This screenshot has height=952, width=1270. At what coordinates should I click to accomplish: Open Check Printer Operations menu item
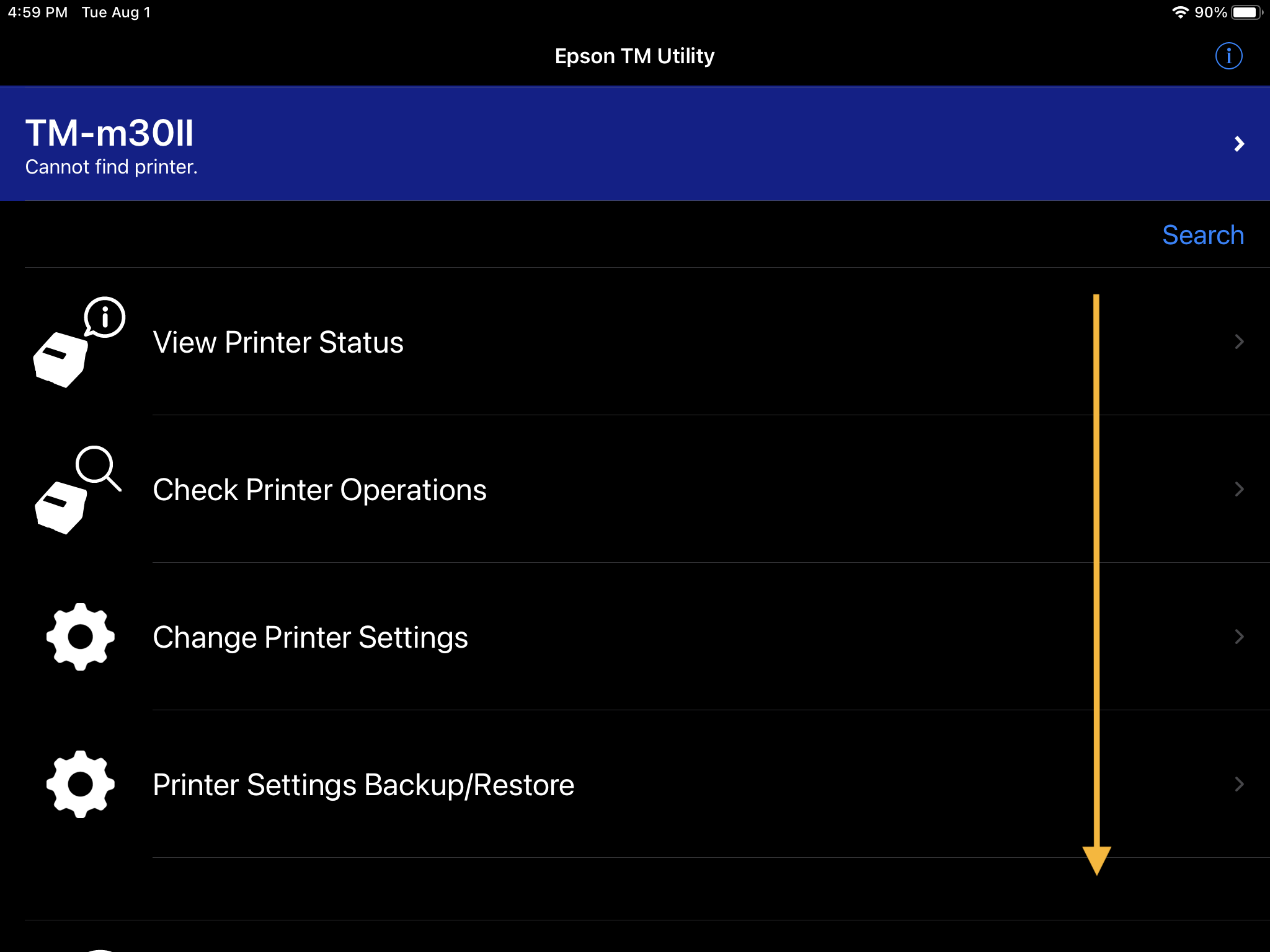pos(319,490)
